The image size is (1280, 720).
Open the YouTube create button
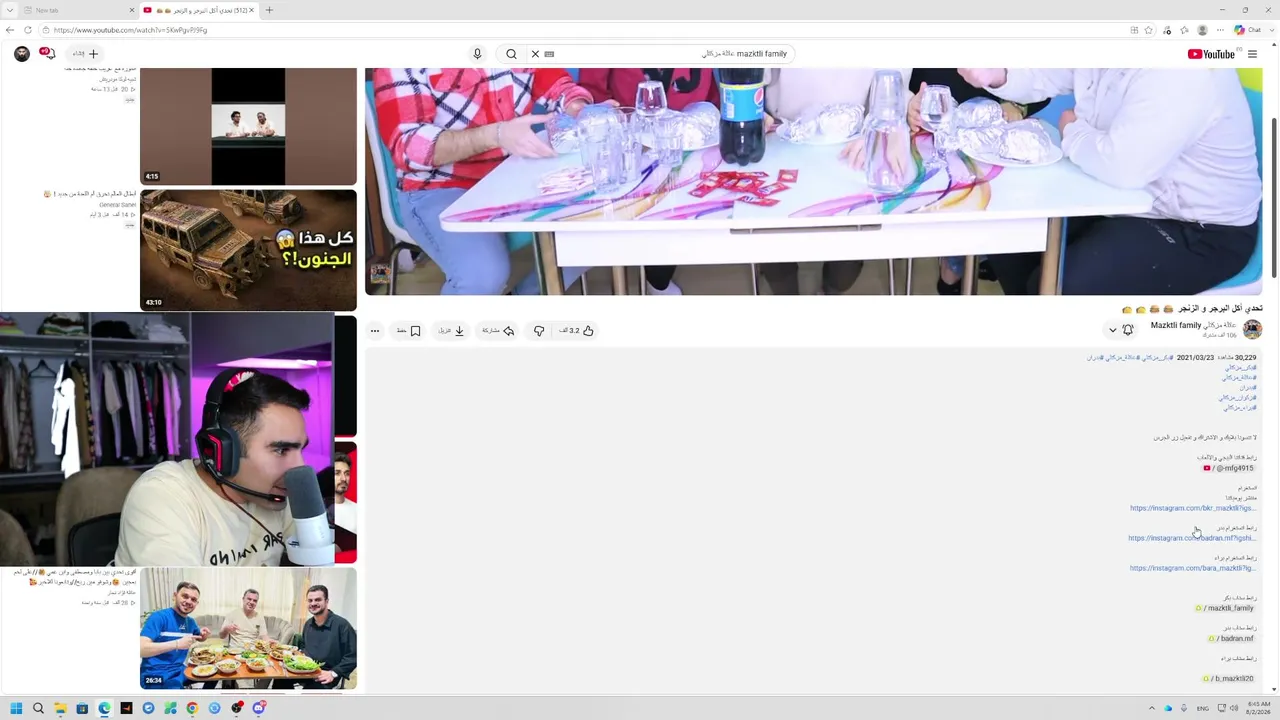[x=86, y=54]
